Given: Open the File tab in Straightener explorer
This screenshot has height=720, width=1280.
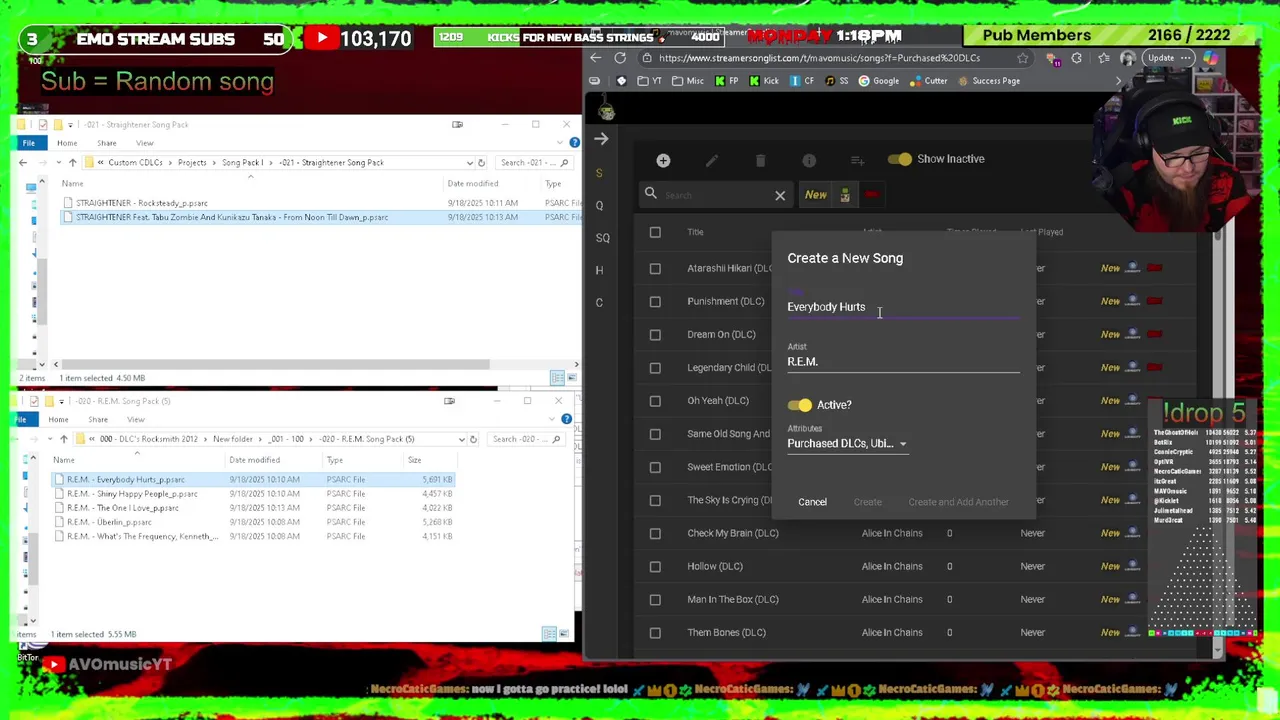Looking at the screenshot, I should 28,143.
